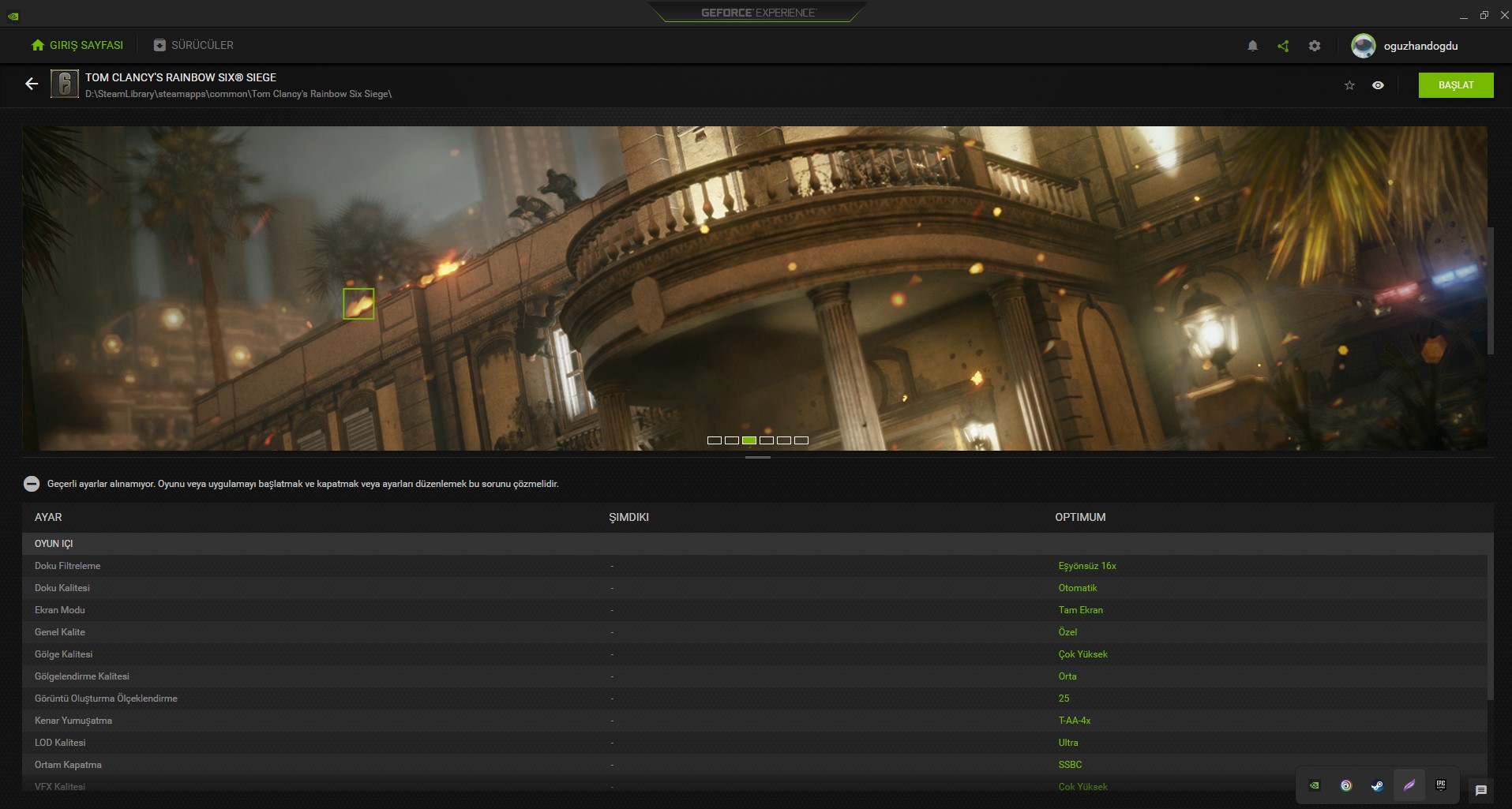Launch the game with BAŞLAT button
This screenshot has width=1512, height=809.
click(x=1456, y=85)
